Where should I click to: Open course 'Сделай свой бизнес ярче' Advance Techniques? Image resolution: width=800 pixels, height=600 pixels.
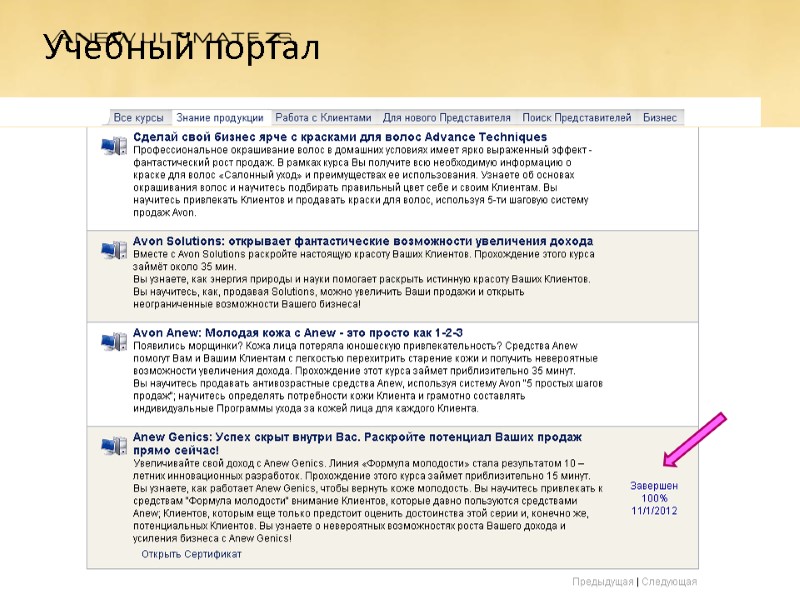pos(340,137)
